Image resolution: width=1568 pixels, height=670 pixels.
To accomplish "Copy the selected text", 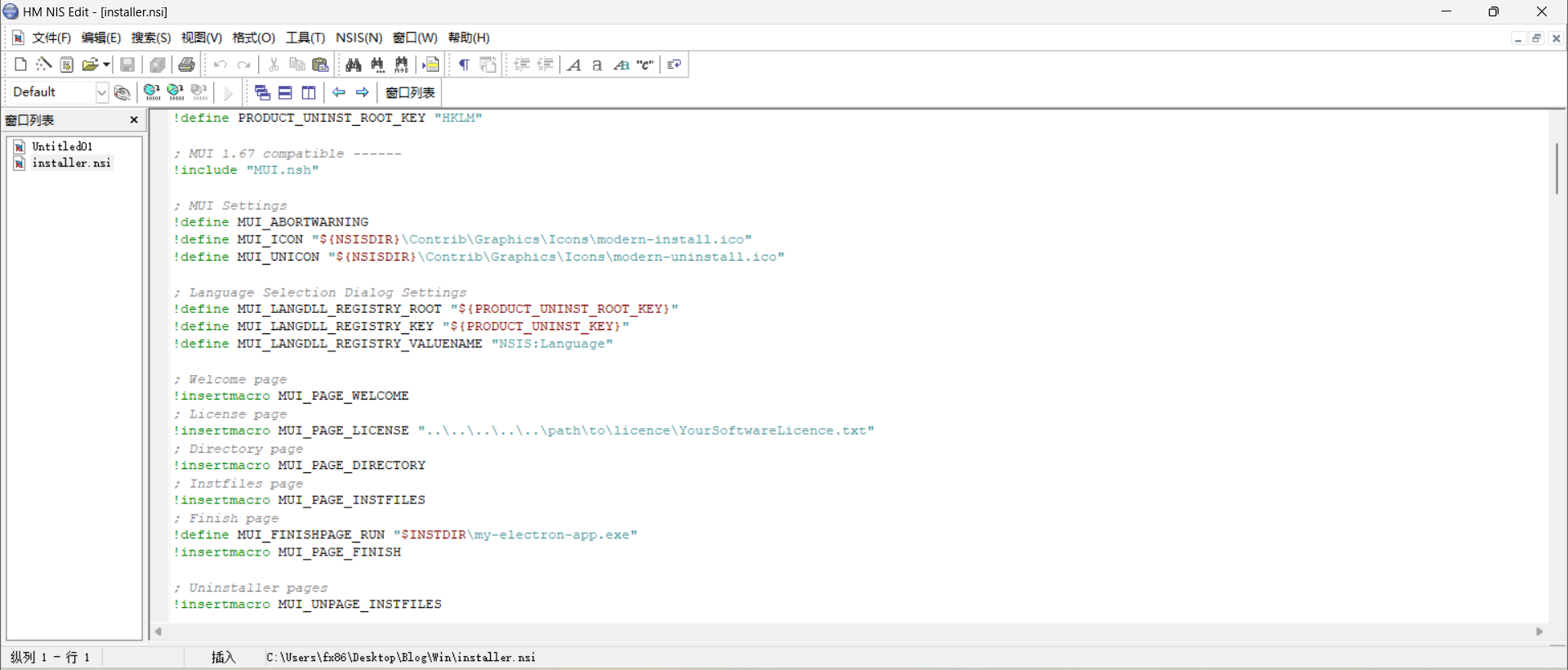I will pos(297,65).
